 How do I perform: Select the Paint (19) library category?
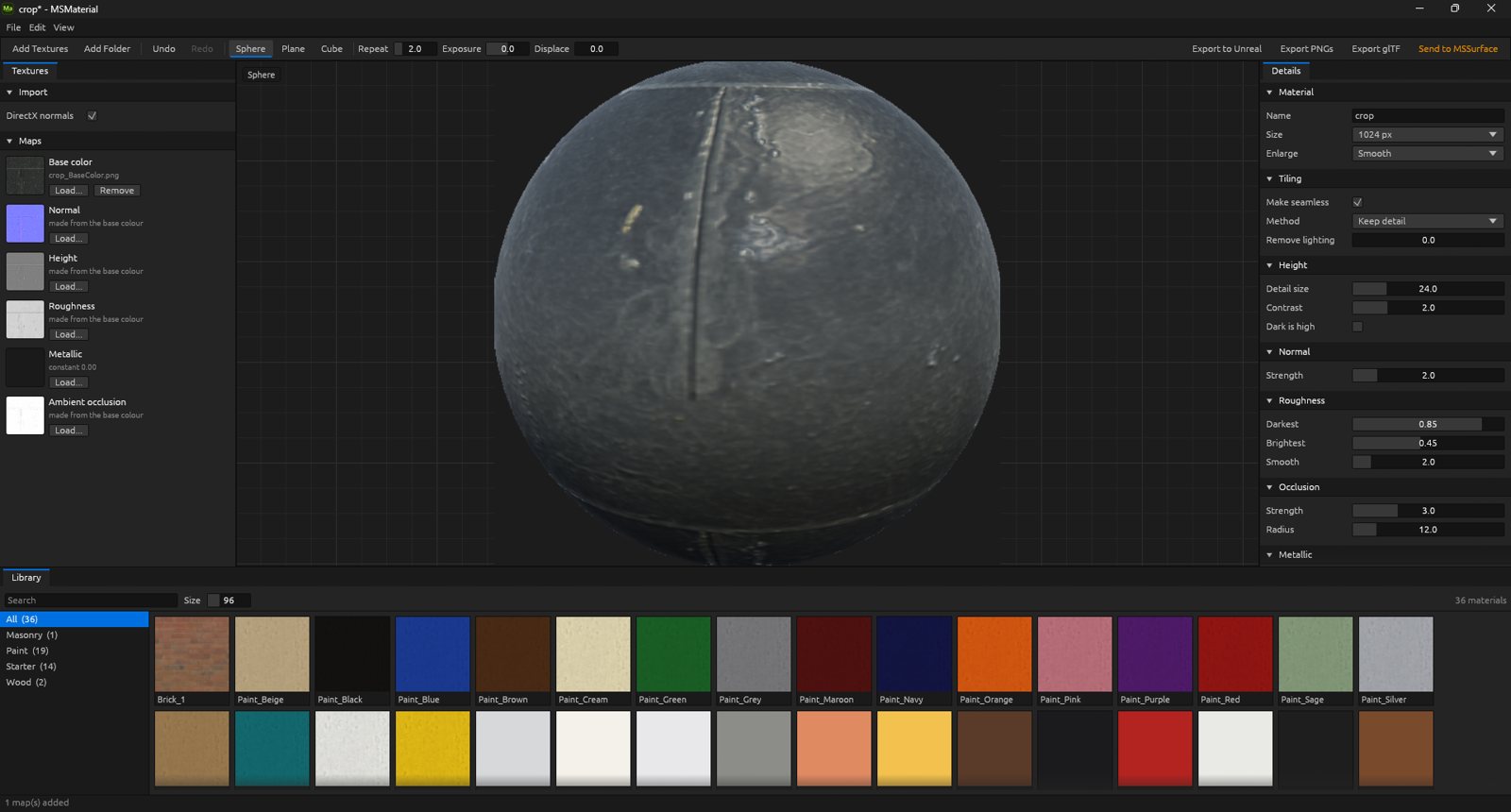74,651
